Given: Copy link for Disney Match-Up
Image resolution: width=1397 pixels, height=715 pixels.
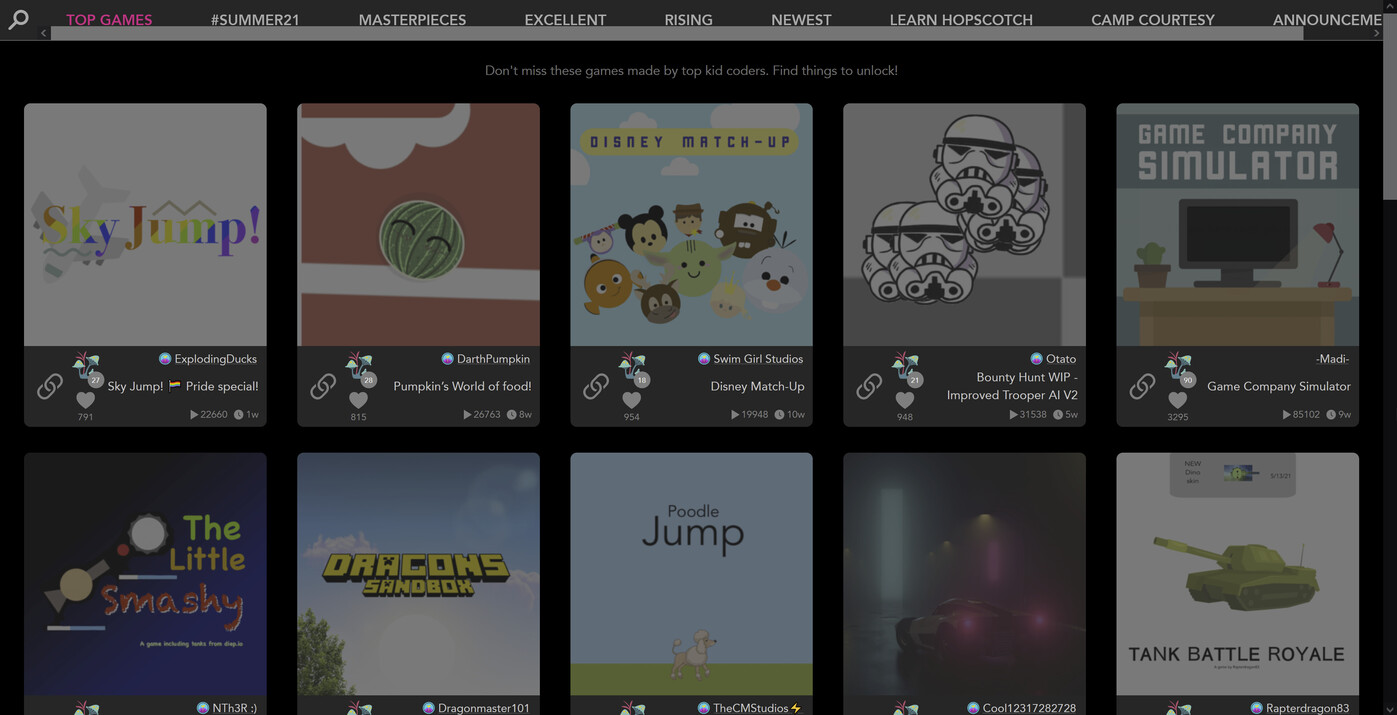Looking at the screenshot, I should [x=596, y=386].
